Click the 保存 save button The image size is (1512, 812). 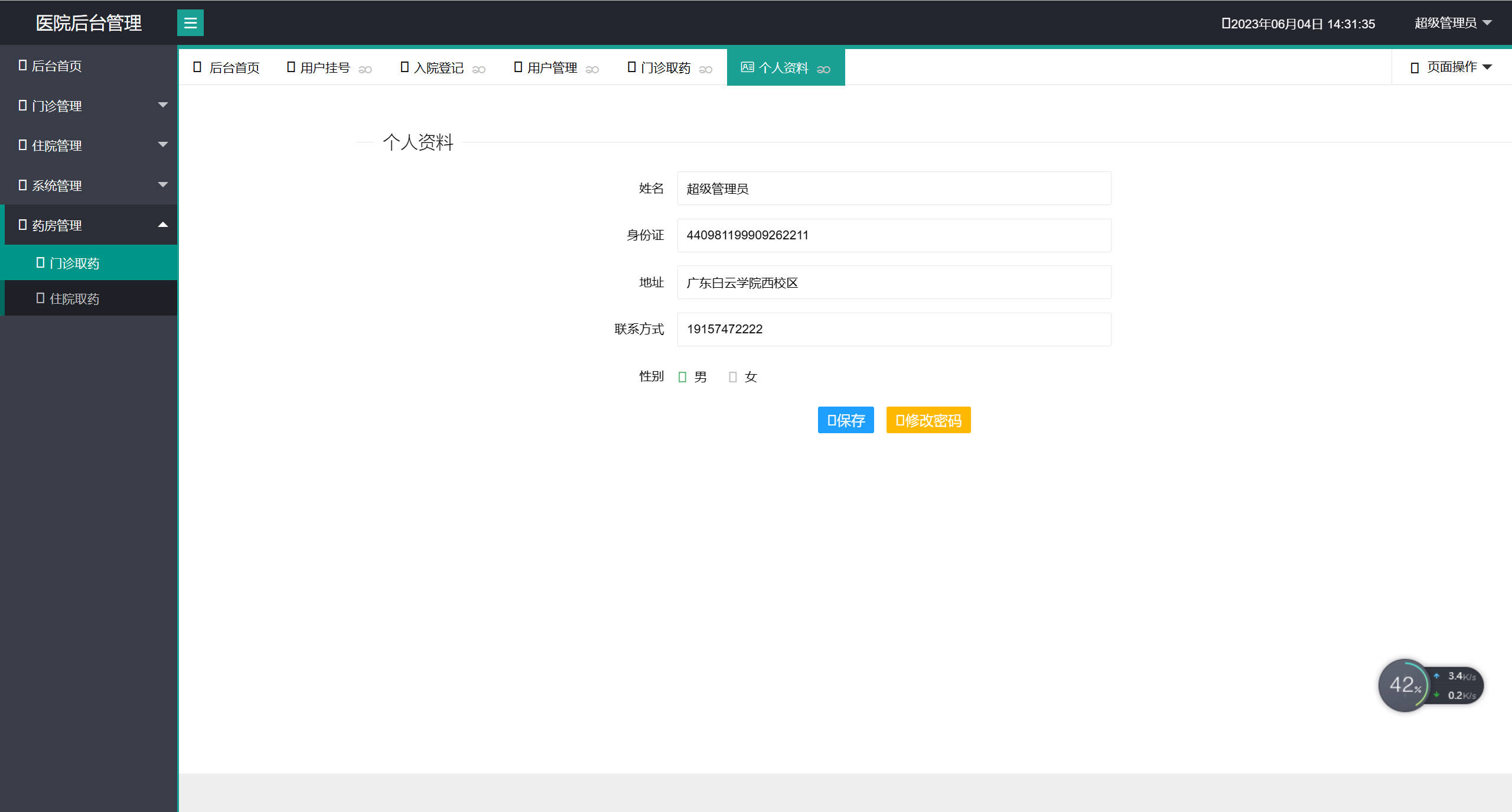tap(845, 420)
